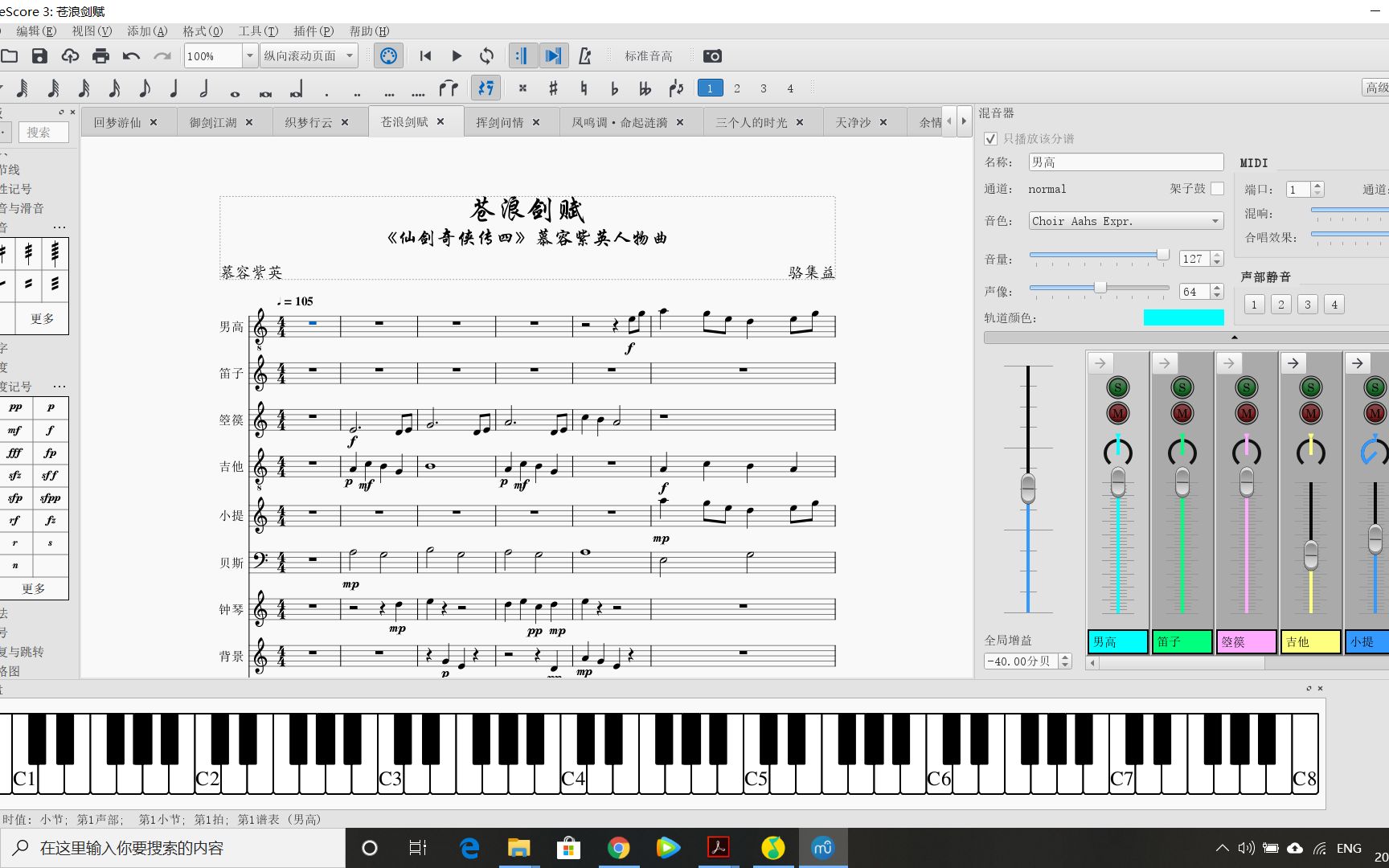
Task: Close the 织梦行云 tab
Action: pos(345,122)
